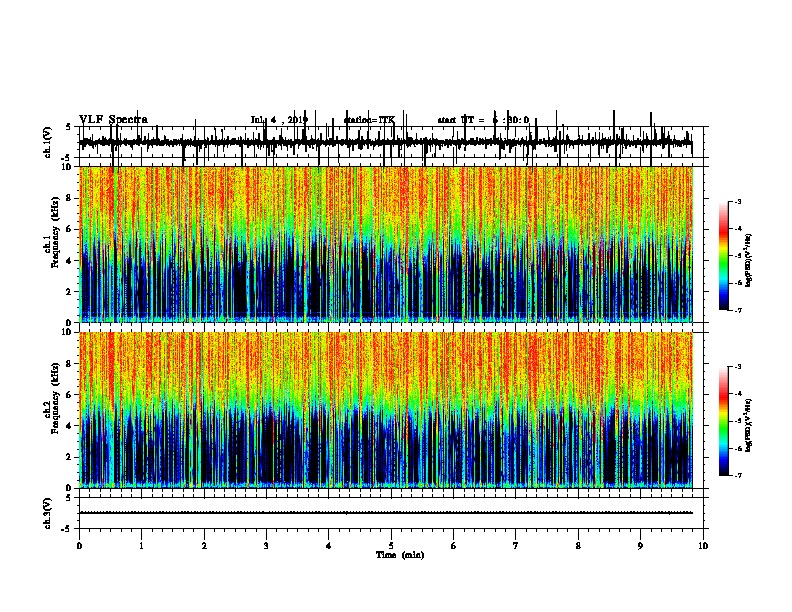Click inside the ch.2 spectrogram panel

pos(386,410)
